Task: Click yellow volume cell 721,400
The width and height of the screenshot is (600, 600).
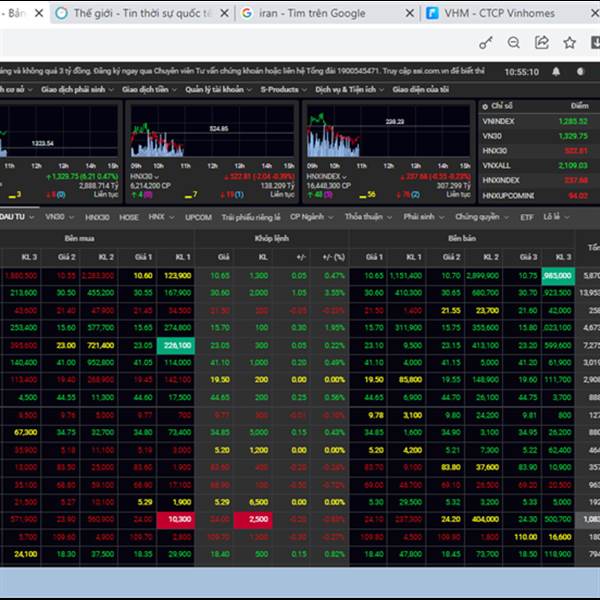Action: pos(101,346)
